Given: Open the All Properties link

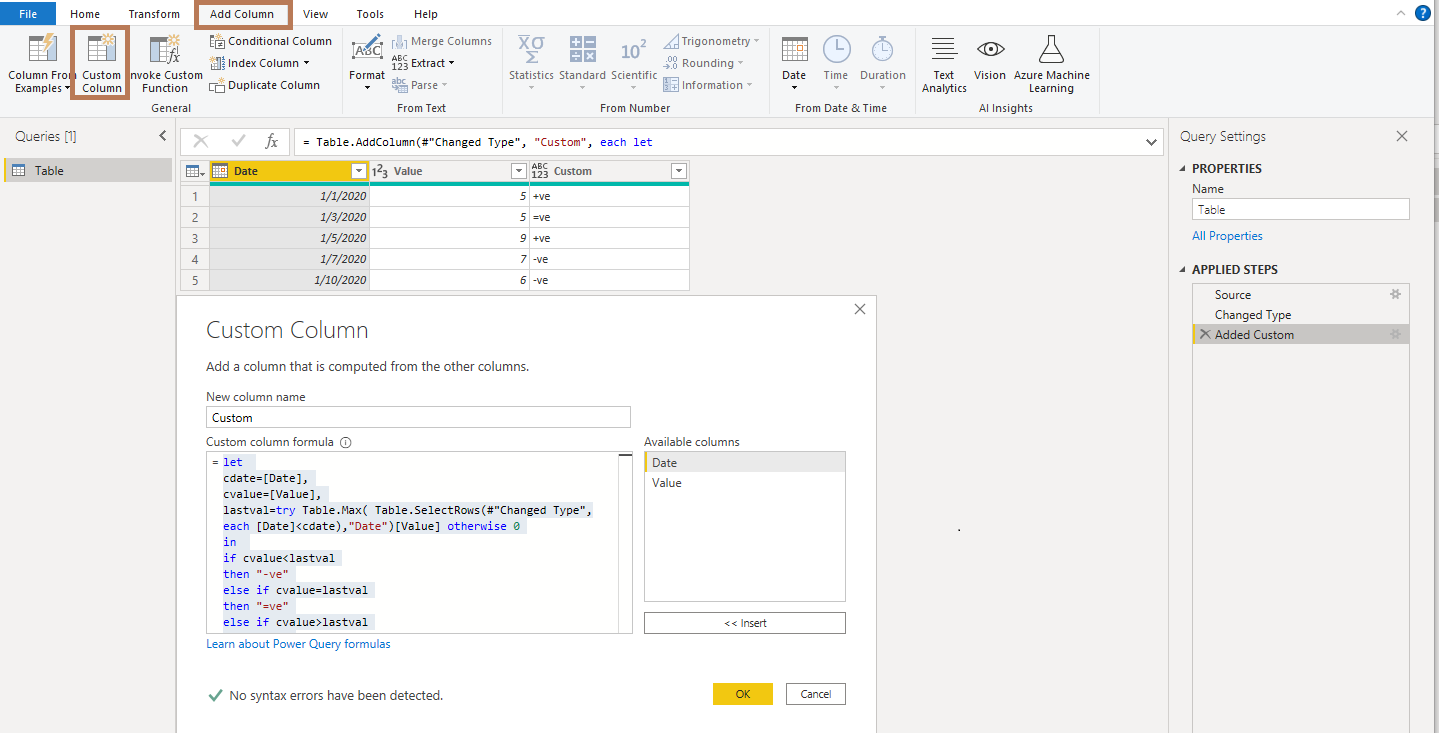Looking at the screenshot, I should (1227, 236).
